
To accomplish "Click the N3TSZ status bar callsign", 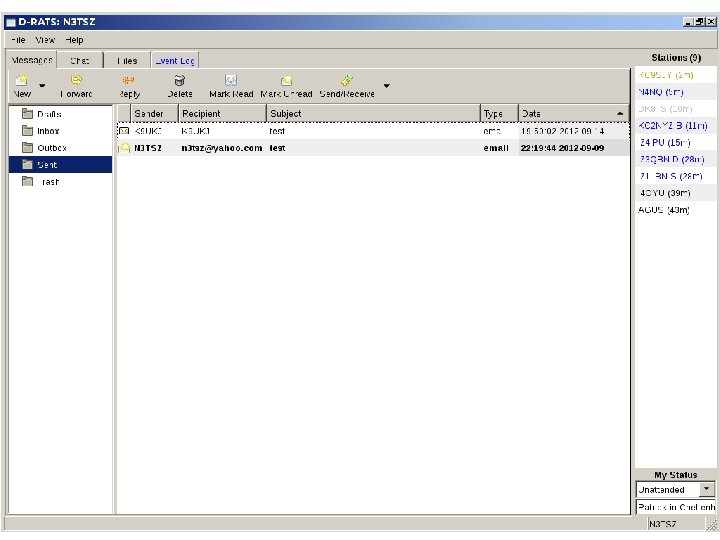I will (662, 524).
